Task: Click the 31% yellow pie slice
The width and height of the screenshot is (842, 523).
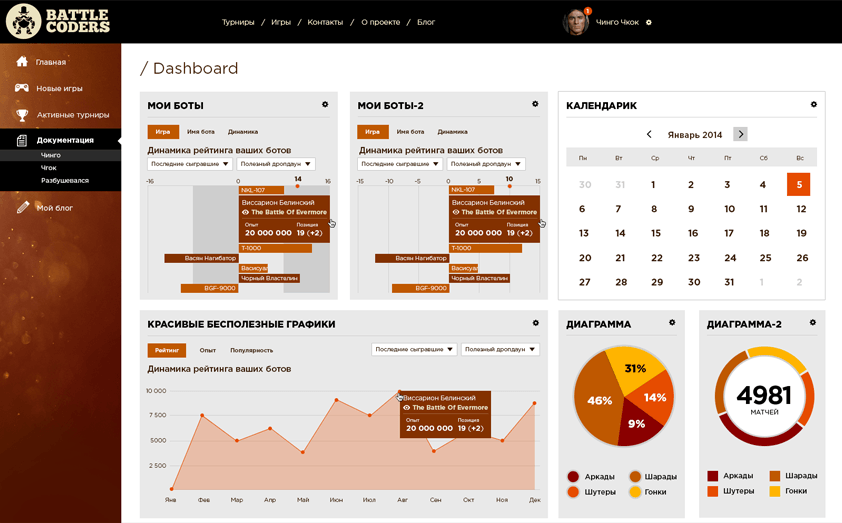Action: coord(634,369)
